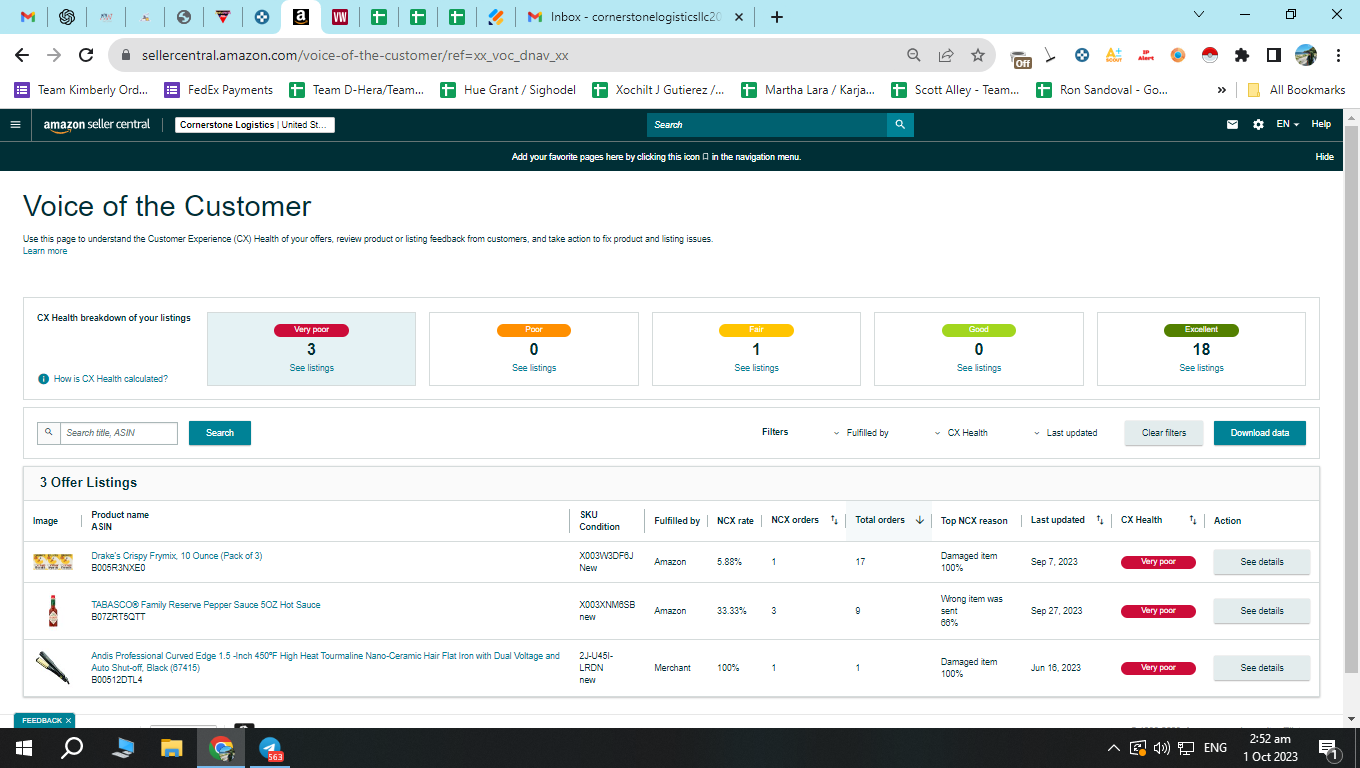The image size is (1360, 768).
Task: Click the Amazon Seller Central logo
Action: pos(97,125)
